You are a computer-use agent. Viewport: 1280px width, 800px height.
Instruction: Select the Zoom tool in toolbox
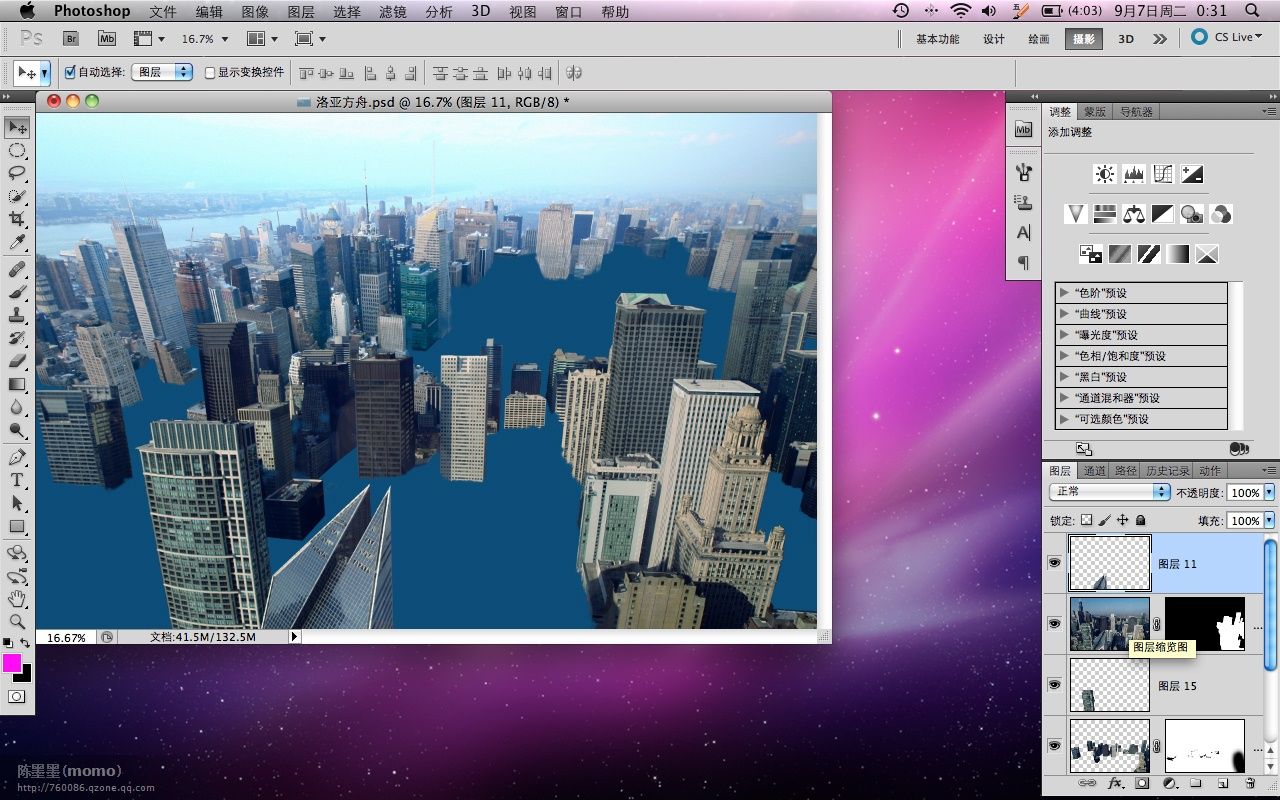coord(17,621)
